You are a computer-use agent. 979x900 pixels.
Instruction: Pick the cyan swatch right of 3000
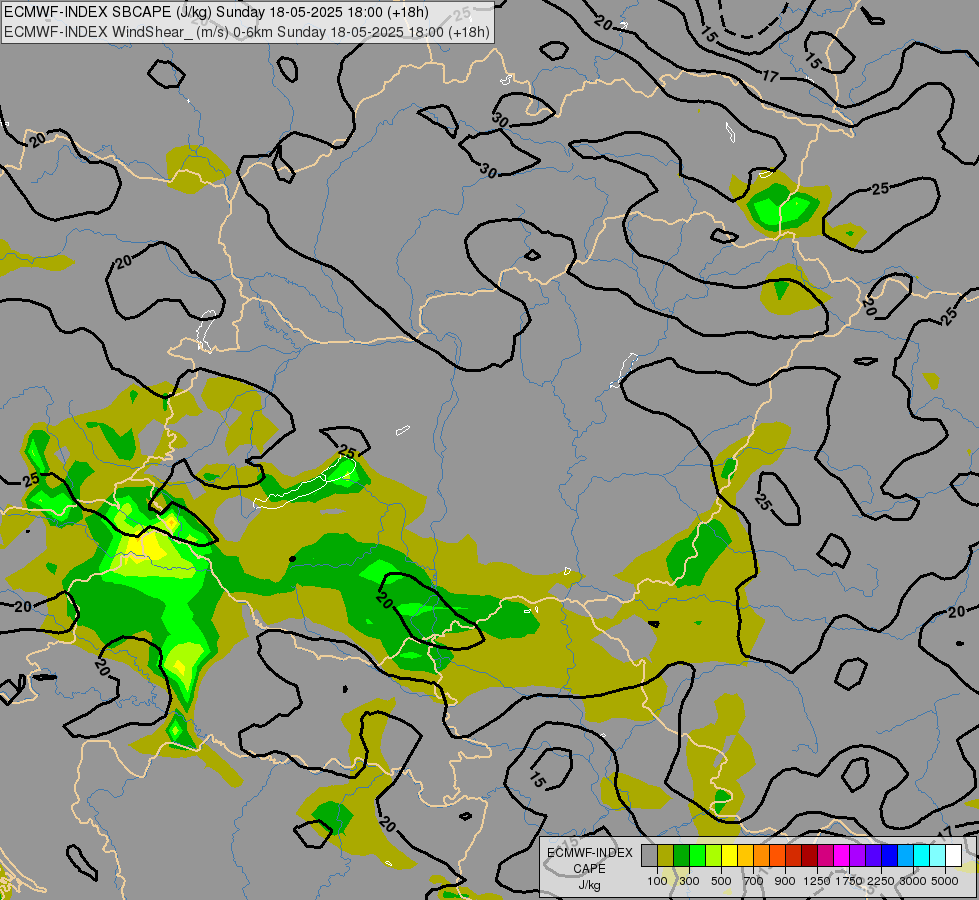tap(922, 855)
